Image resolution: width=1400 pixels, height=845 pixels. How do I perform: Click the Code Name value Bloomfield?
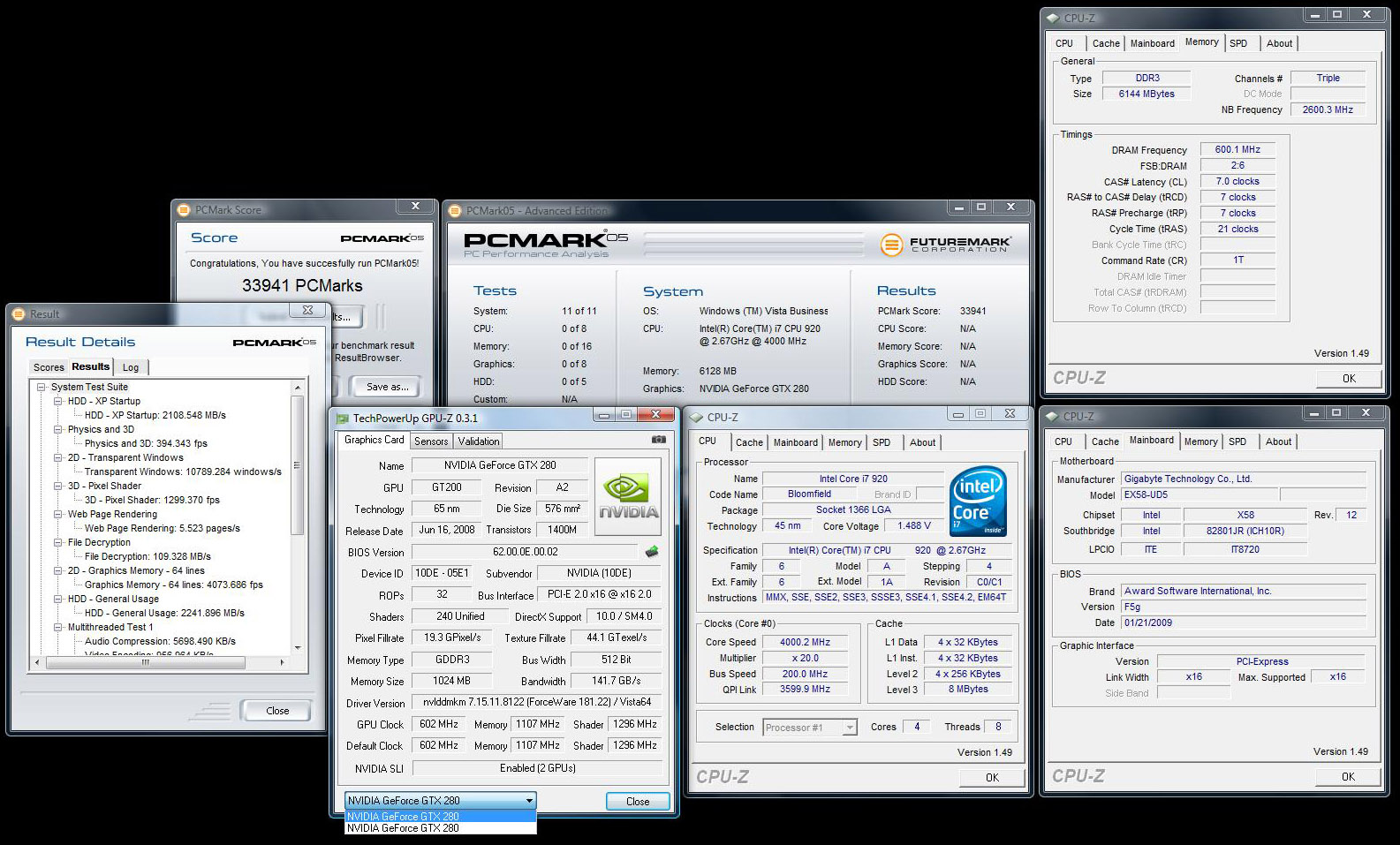(810, 494)
